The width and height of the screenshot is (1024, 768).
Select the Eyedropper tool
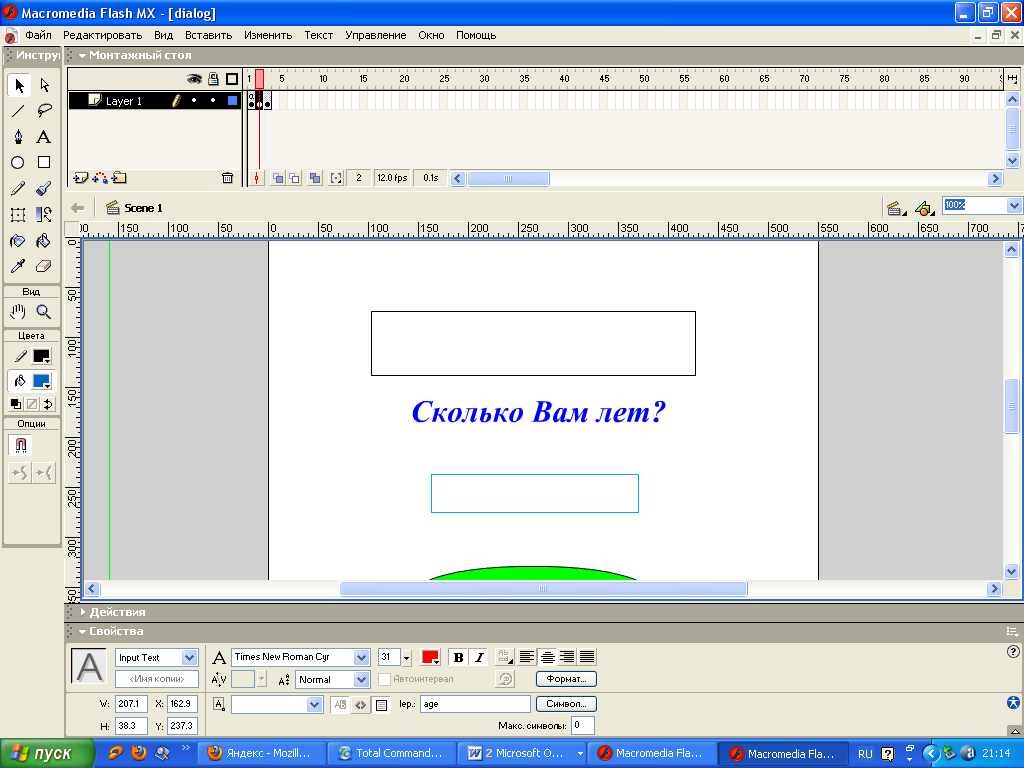(x=18, y=266)
